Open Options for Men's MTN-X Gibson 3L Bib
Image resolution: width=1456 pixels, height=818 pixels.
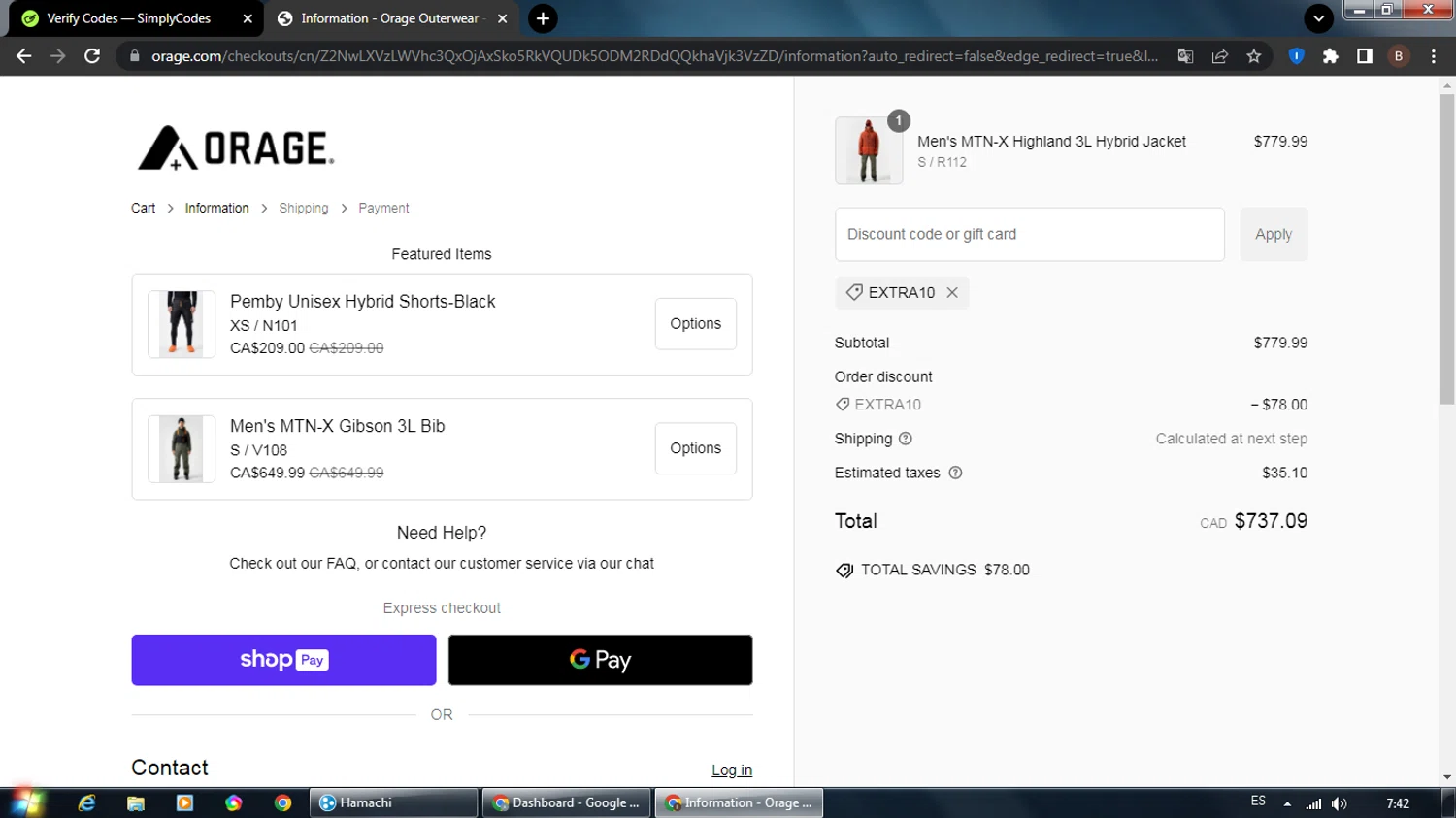[x=695, y=448]
